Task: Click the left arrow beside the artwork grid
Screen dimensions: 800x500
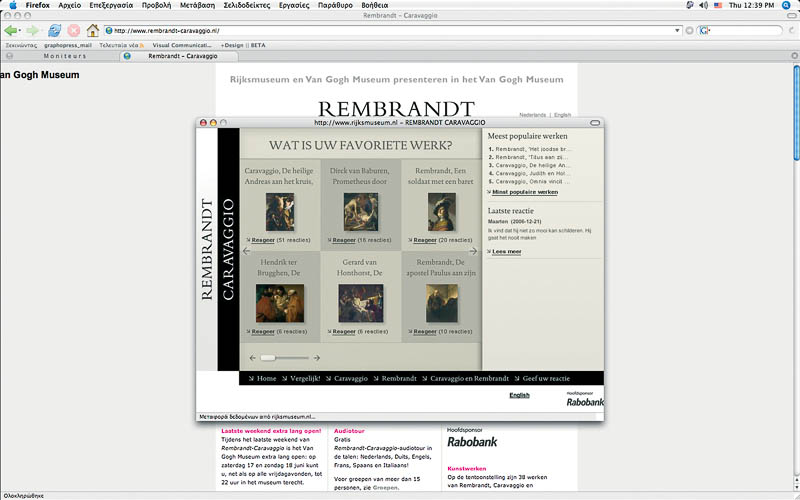Action: coord(246,251)
